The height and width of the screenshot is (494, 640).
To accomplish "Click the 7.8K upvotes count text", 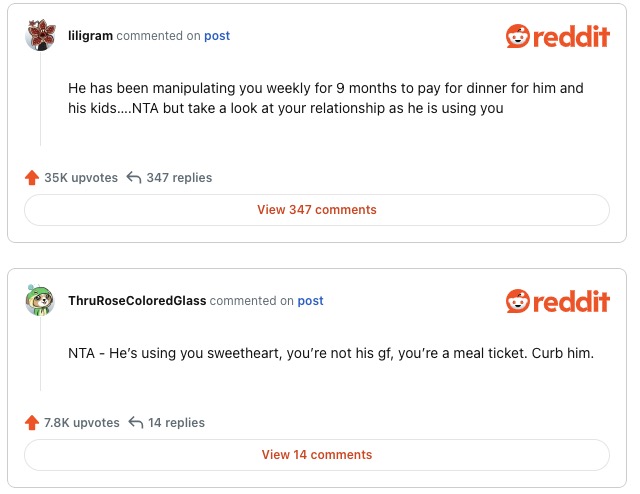I will tap(82, 423).
